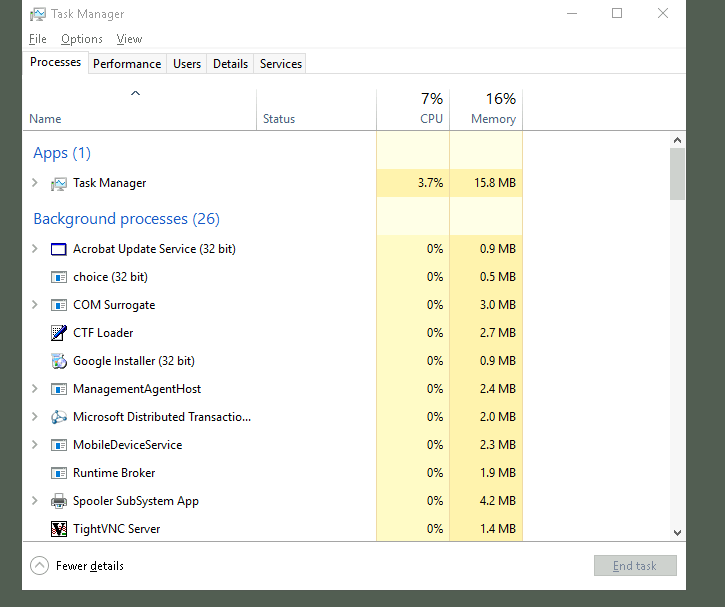Click the Task Manager title bar icon
Image resolution: width=725 pixels, height=607 pixels.
click(x=38, y=14)
